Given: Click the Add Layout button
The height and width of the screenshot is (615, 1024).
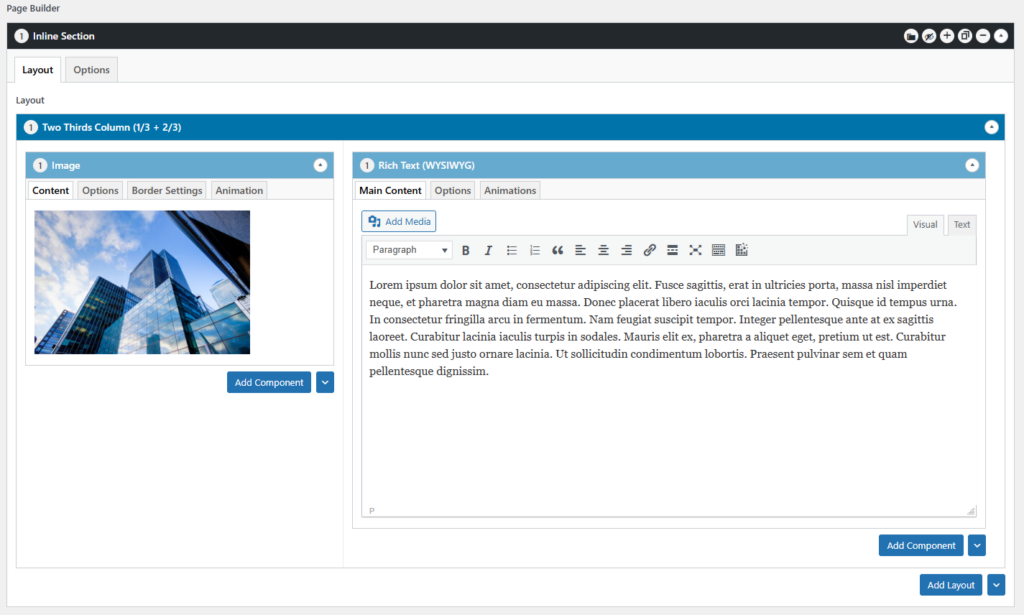Looking at the screenshot, I should [x=950, y=585].
